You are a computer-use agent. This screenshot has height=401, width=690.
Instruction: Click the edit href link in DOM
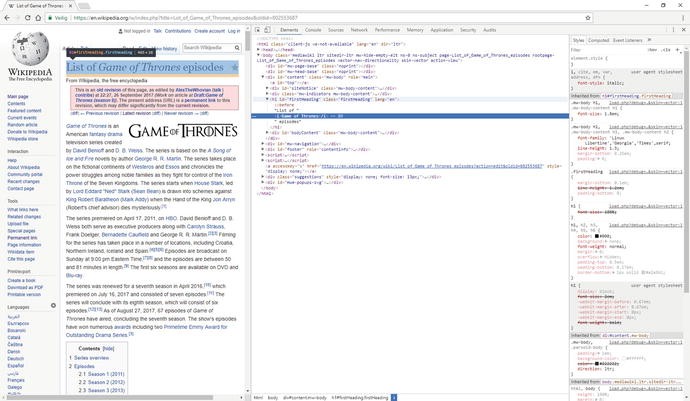tap(432, 166)
